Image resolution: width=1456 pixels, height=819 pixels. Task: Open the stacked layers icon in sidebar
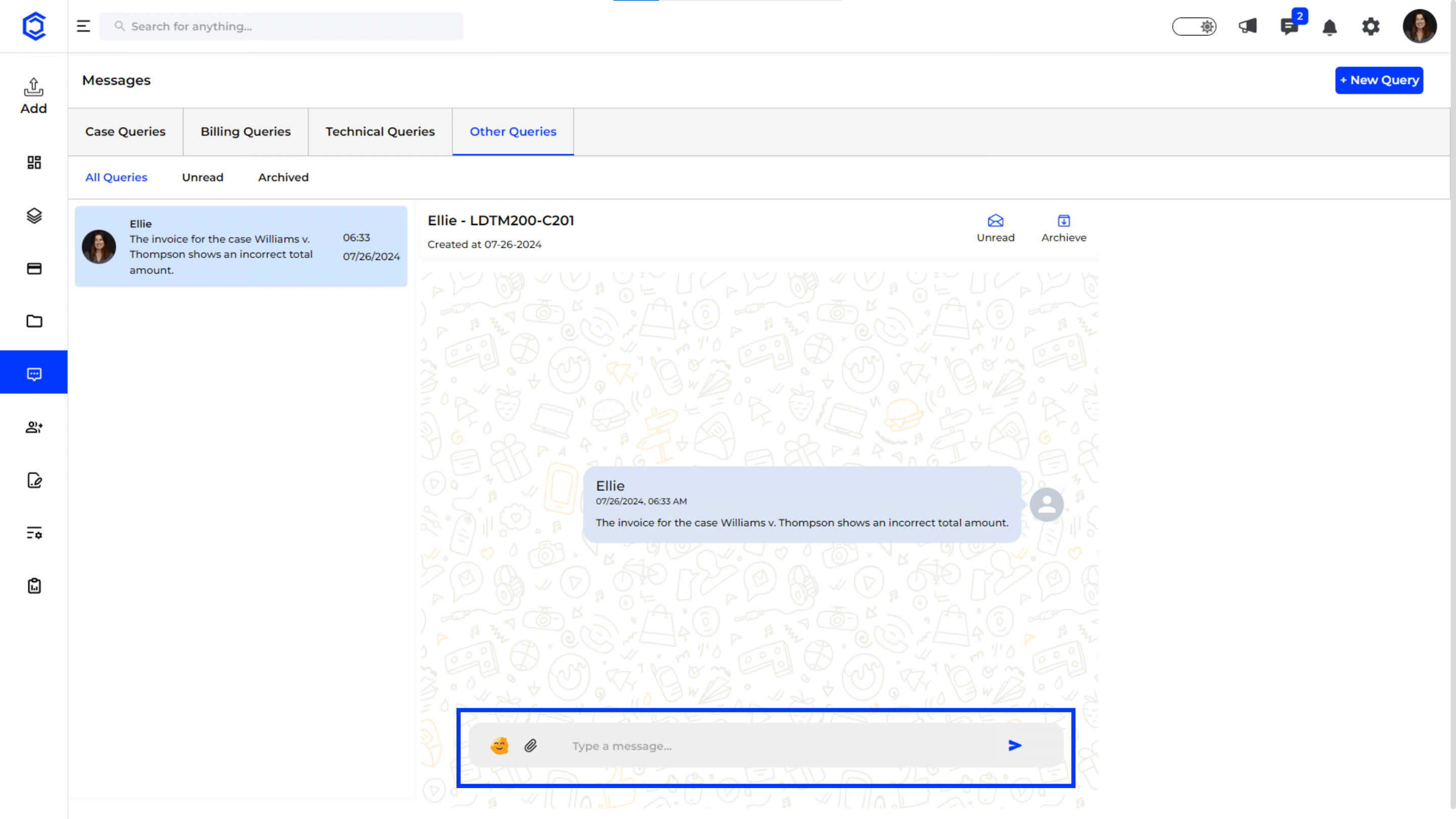[34, 215]
